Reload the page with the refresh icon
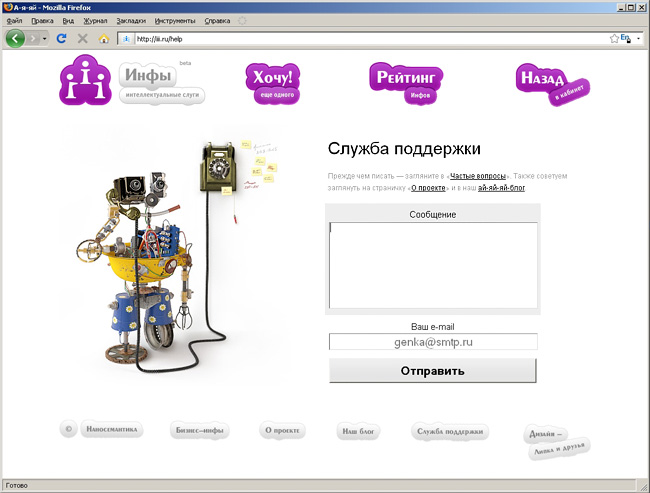The width and height of the screenshot is (650, 493). 61,38
